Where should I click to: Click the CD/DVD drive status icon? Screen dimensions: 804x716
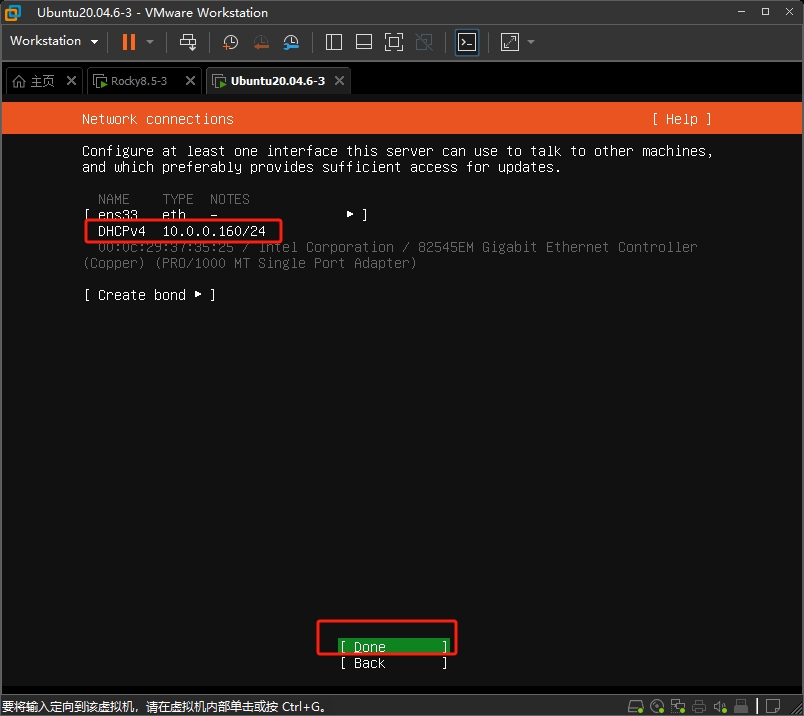click(657, 707)
